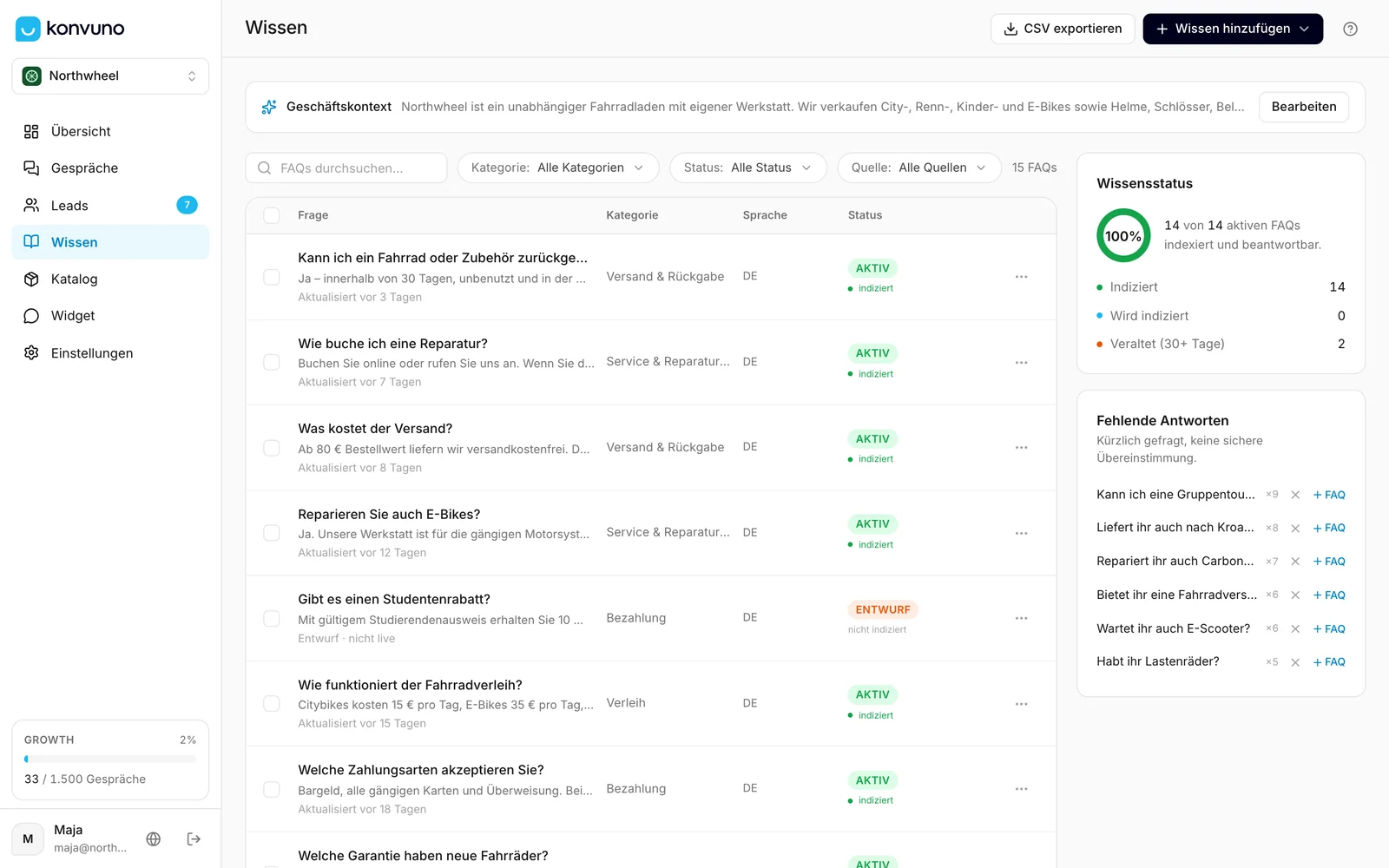
Task: Click the Northwheel workspace avatar icon
Action: (x=32, y=76)
